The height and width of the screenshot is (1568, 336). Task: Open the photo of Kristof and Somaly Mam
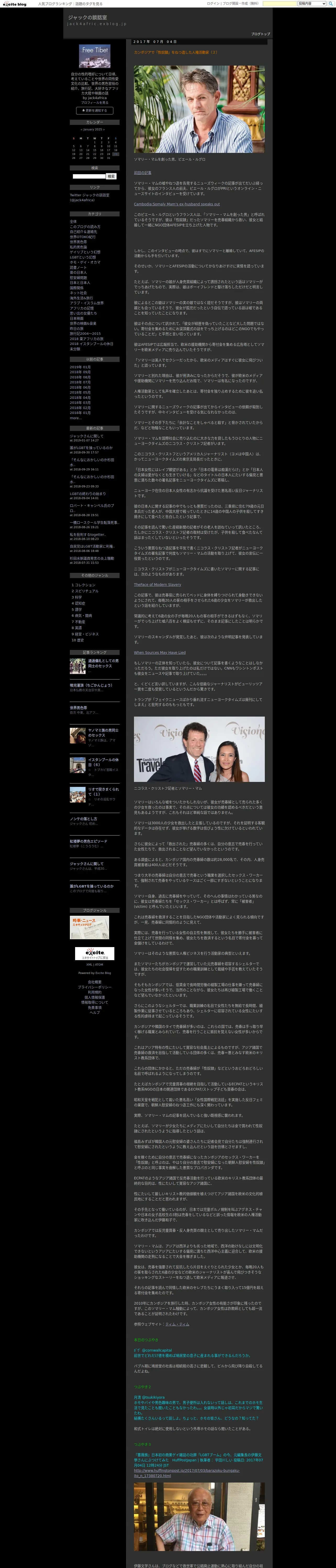tap(199, 749)
